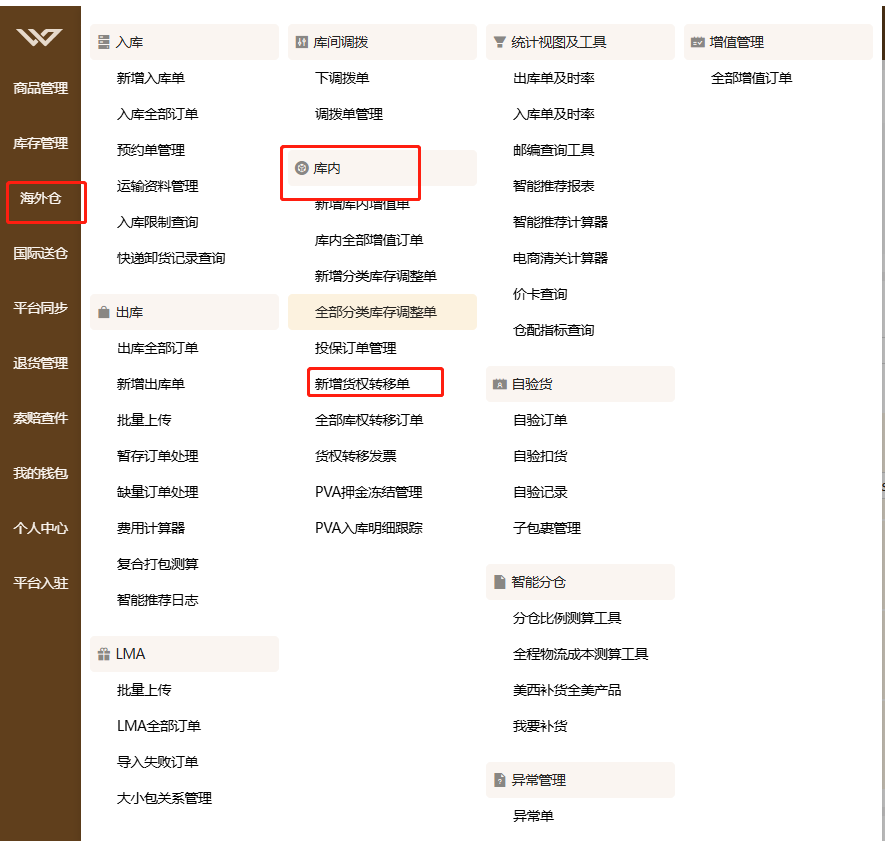The image size is (885, 841).
Task: Select 下调拨单
Action: pos(342,78)
